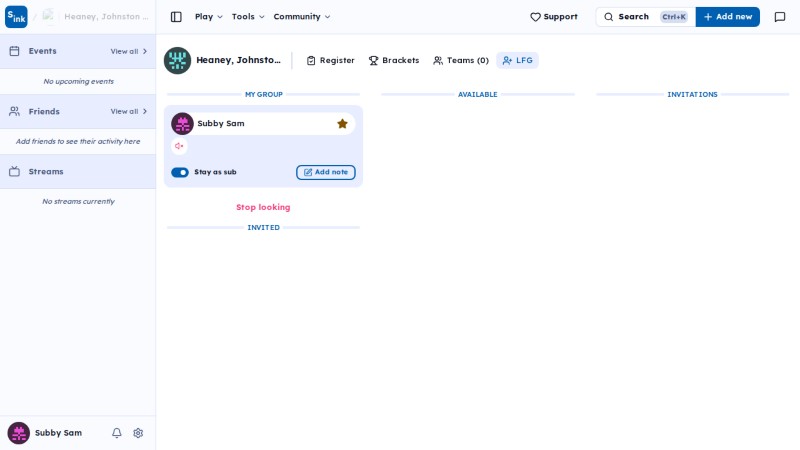The image size is (800, 450).
Task: Open the Teams (0) tab
Action: point(461,60)
